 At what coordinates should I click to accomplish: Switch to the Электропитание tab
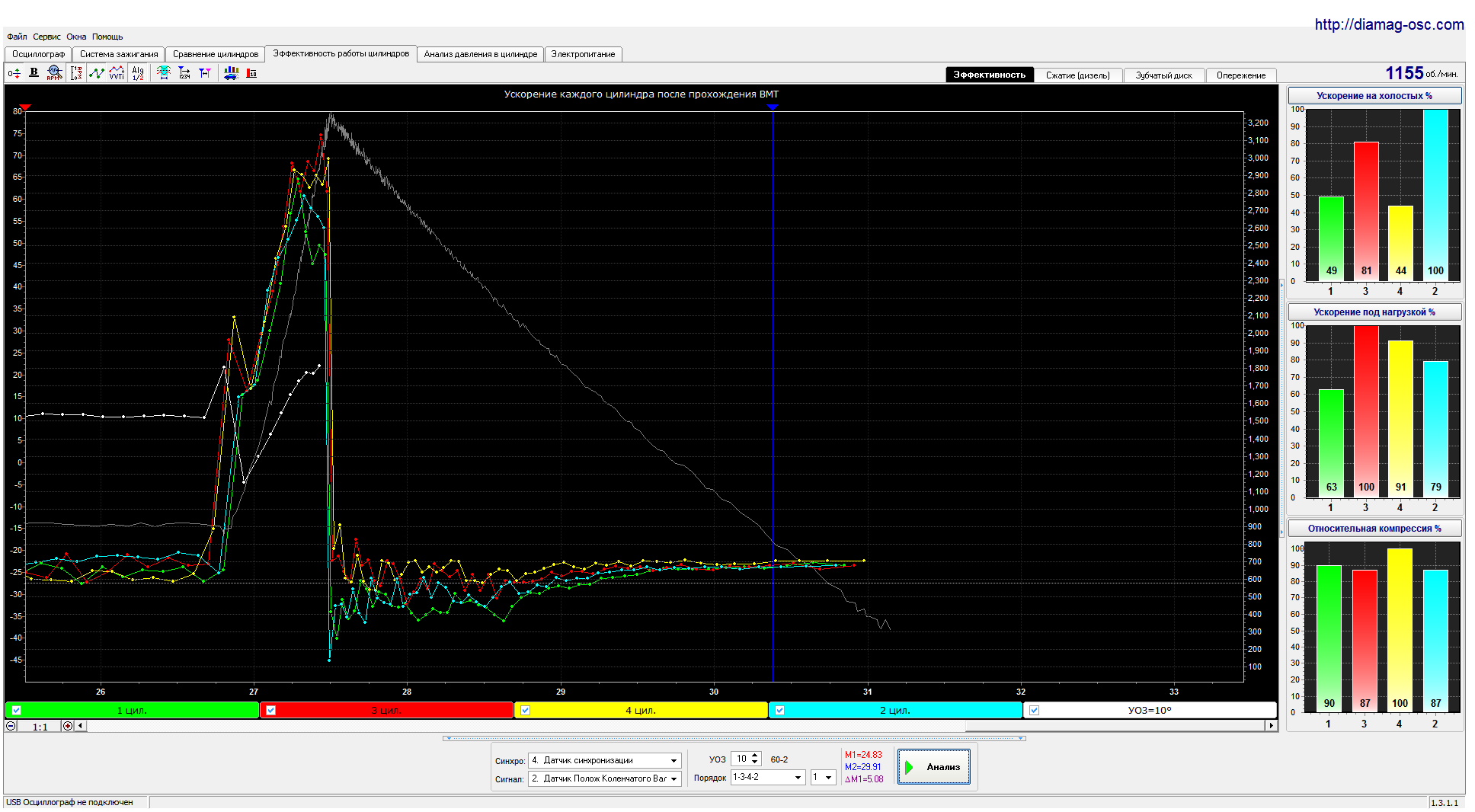[583, 54]
